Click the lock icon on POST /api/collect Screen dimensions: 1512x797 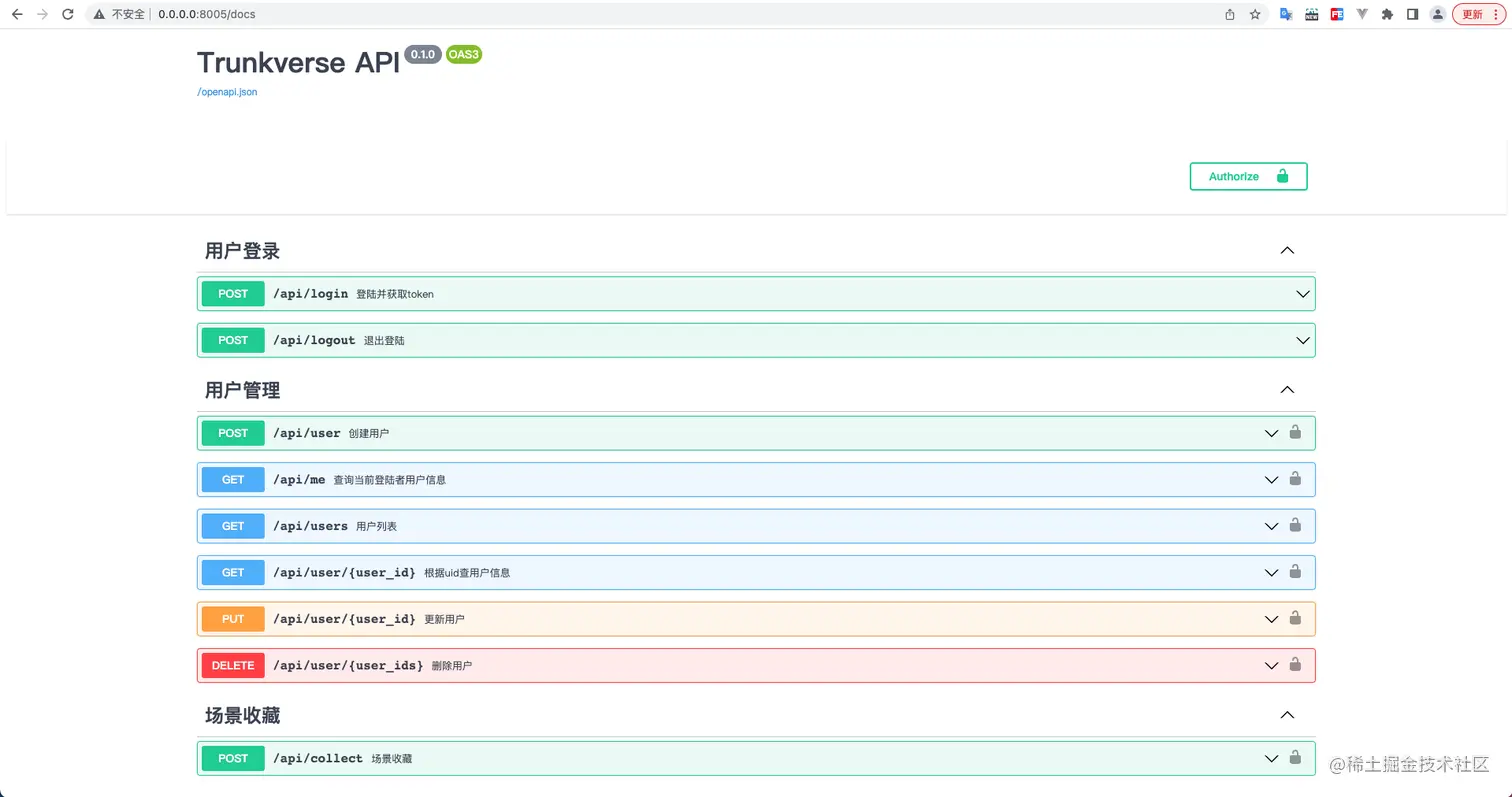coord(1295,758)
